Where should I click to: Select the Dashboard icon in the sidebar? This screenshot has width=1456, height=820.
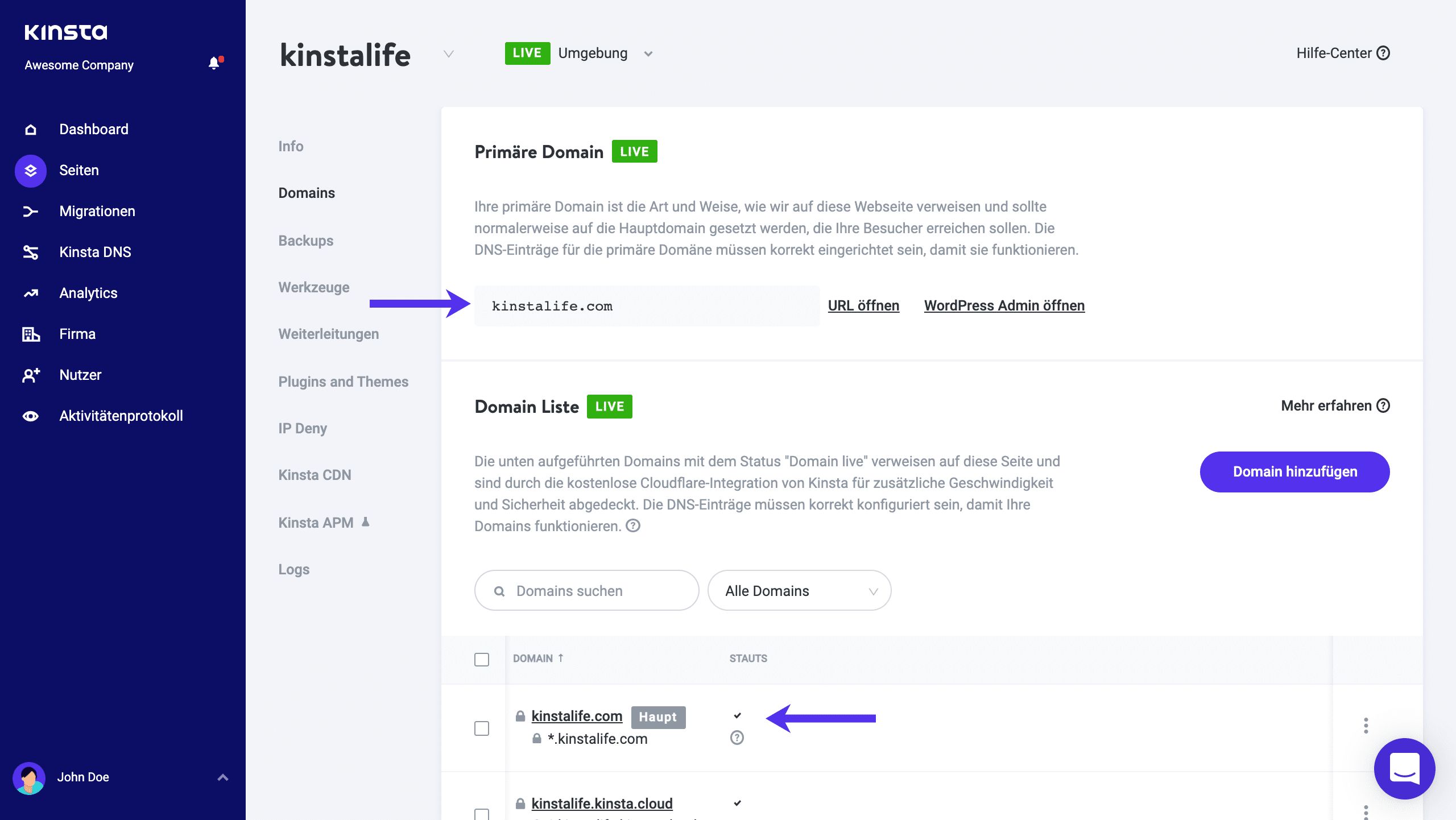tap(30, 129)
